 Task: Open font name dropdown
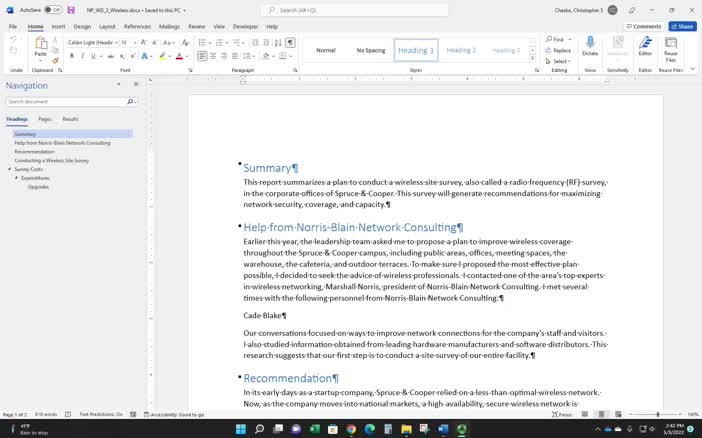coord(116,43)
